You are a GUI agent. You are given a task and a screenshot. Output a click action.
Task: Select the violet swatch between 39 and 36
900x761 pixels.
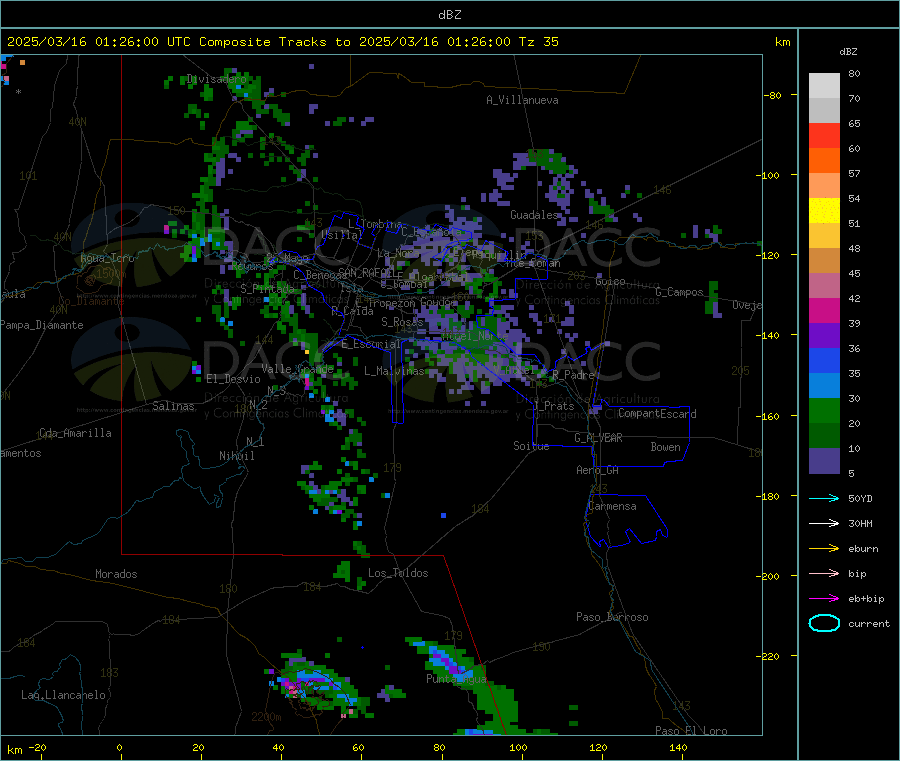(824, 336)
